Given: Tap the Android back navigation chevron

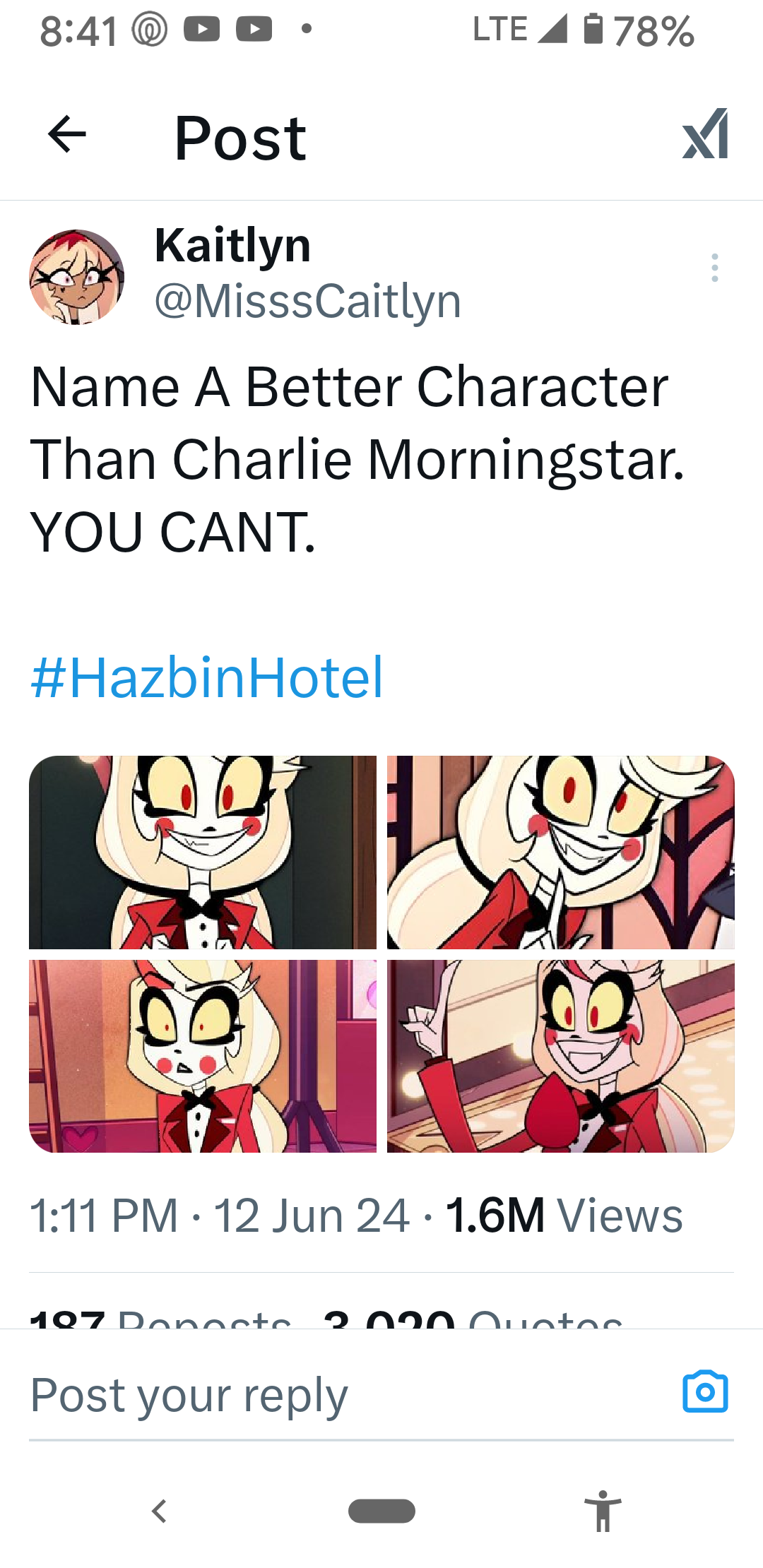Looking at the screenshot, I should tap(160, 1511).
